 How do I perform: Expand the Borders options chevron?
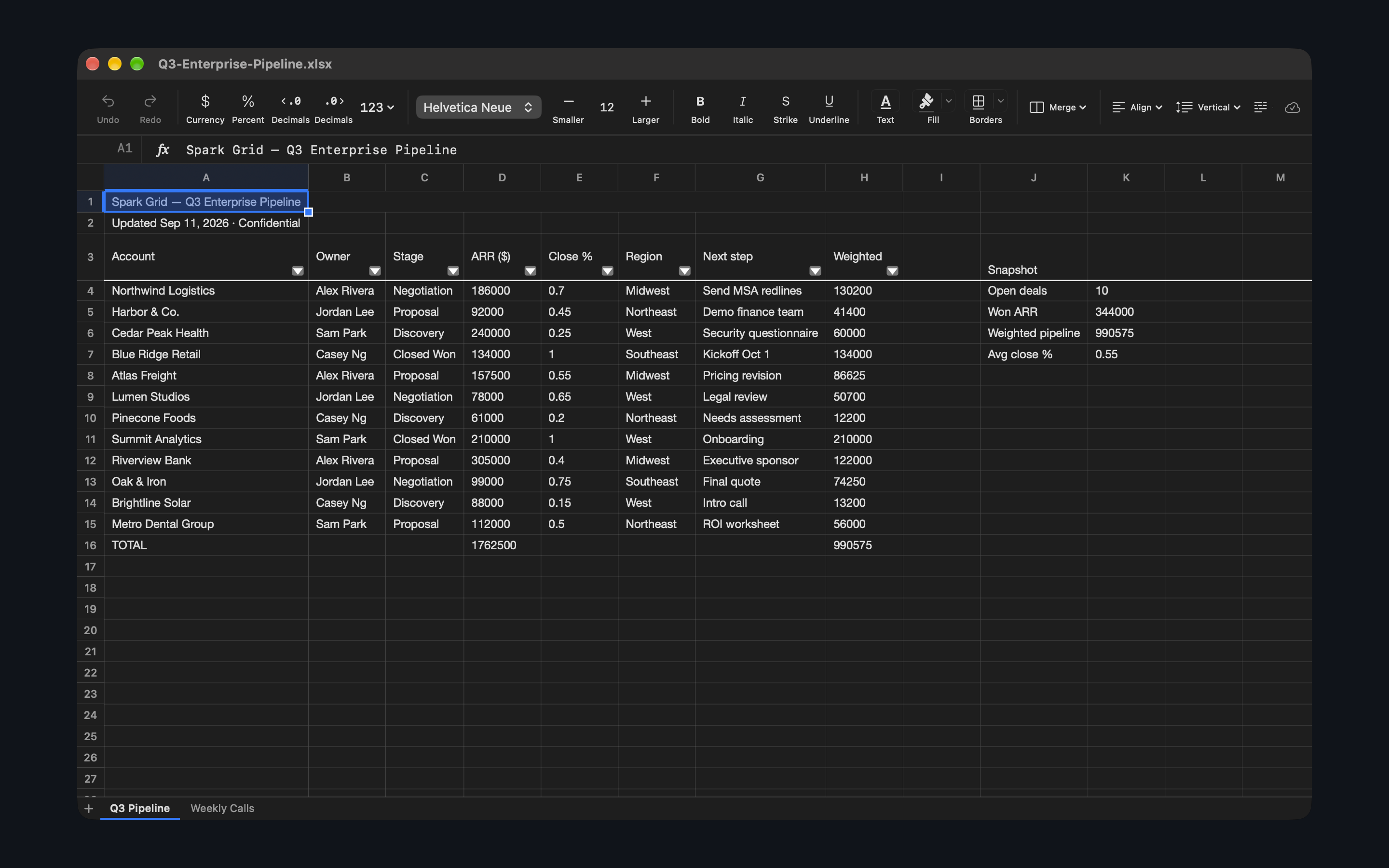pos(1000,101)
